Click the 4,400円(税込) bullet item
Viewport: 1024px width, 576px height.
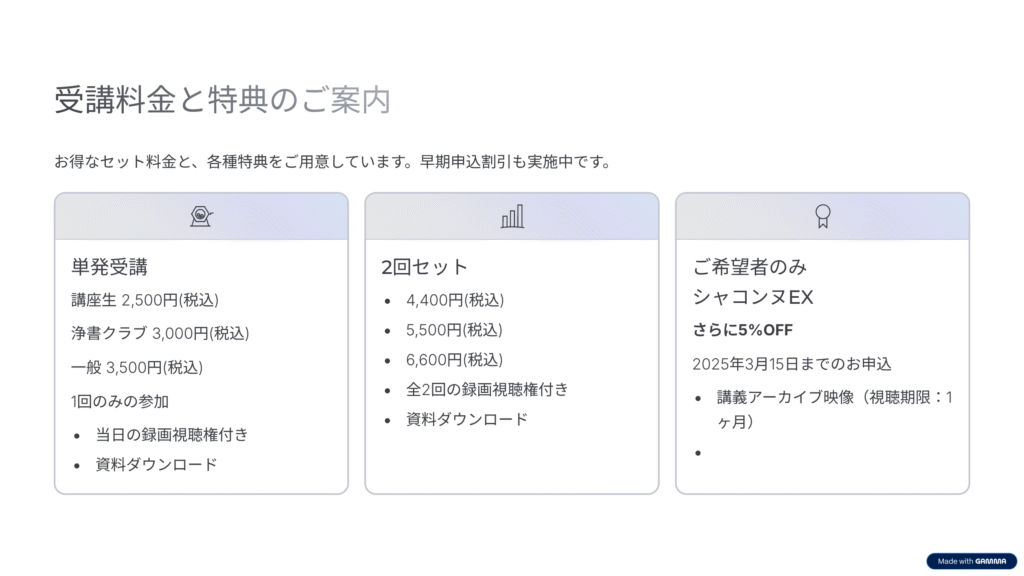coord(454,300)
